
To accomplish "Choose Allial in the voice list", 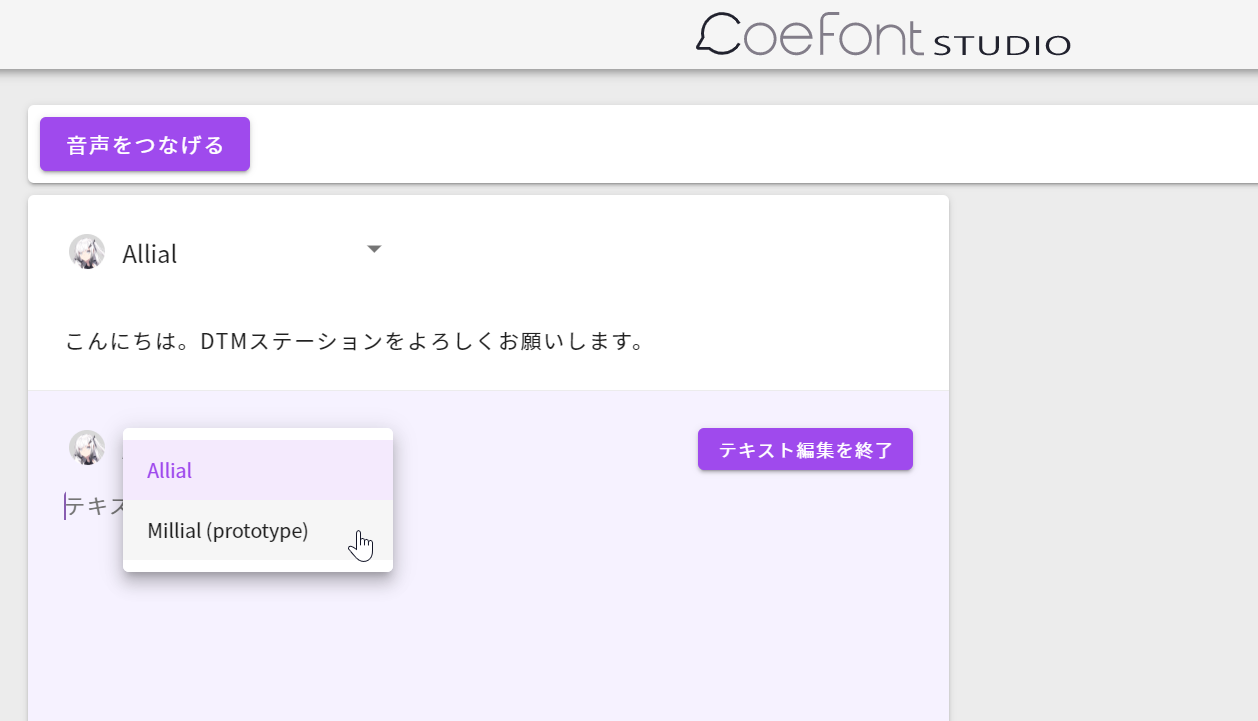I will point(258,470).
